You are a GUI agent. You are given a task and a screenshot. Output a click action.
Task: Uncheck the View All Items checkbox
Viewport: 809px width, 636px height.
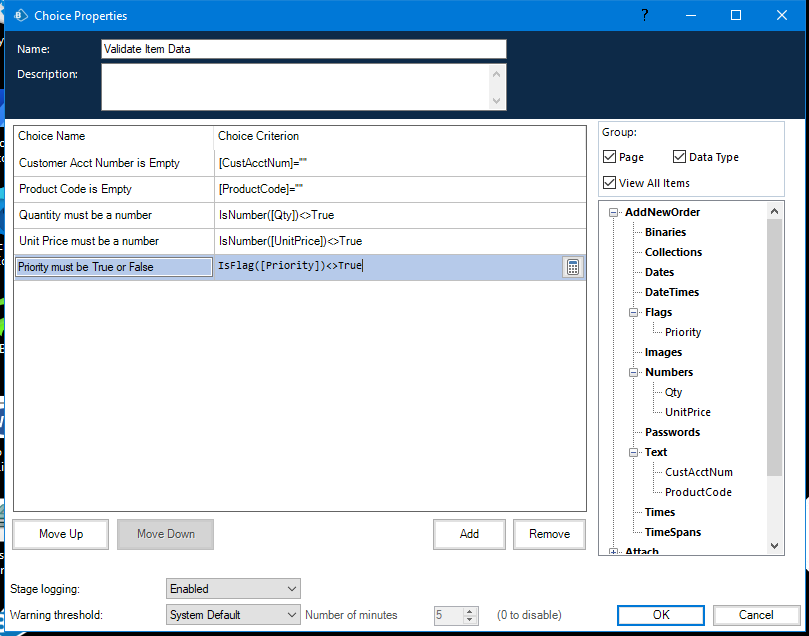(x=610, y=183)
